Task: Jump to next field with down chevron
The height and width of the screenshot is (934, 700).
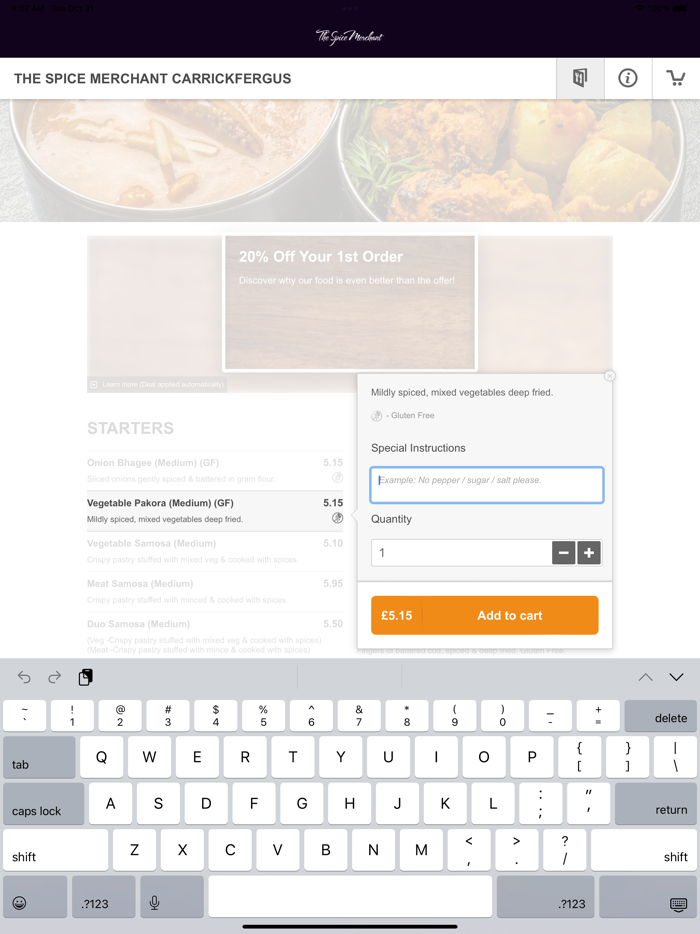Action: click(676, 677)
